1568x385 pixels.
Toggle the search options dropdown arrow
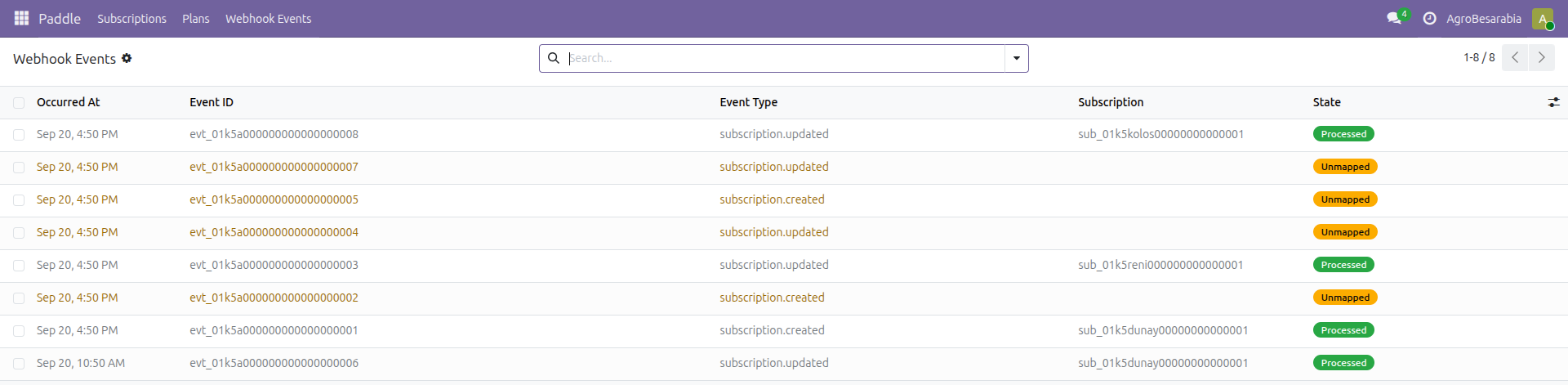tap(1016, 58)
